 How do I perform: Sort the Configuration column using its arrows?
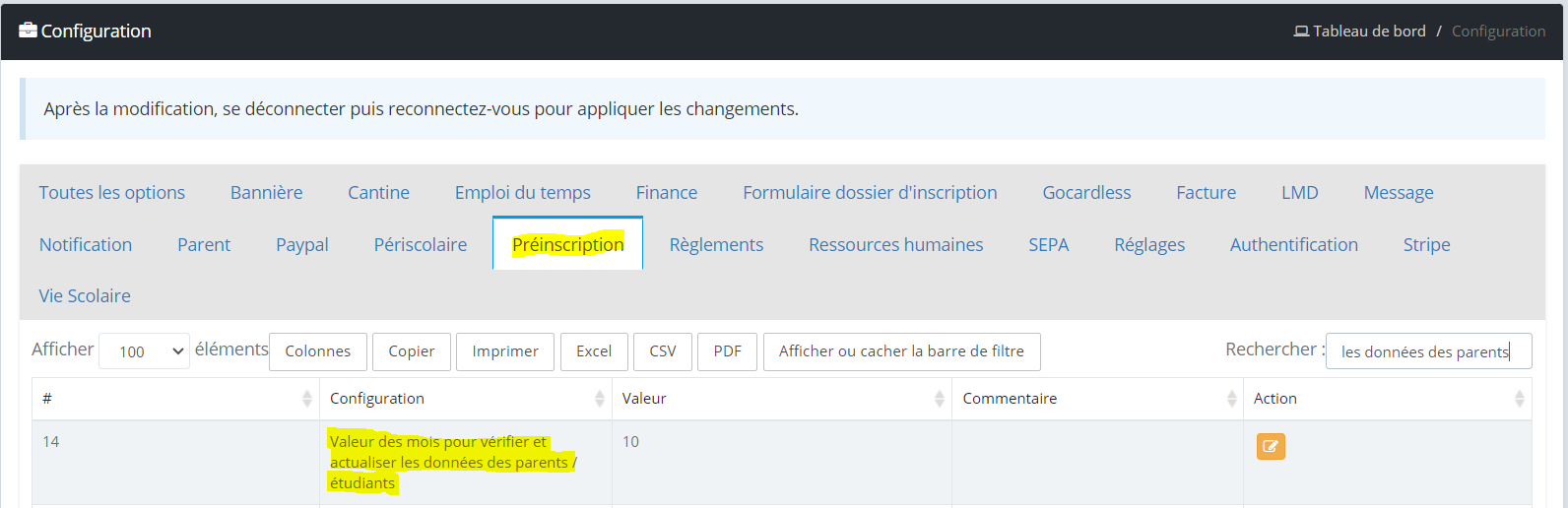(600, 399)
